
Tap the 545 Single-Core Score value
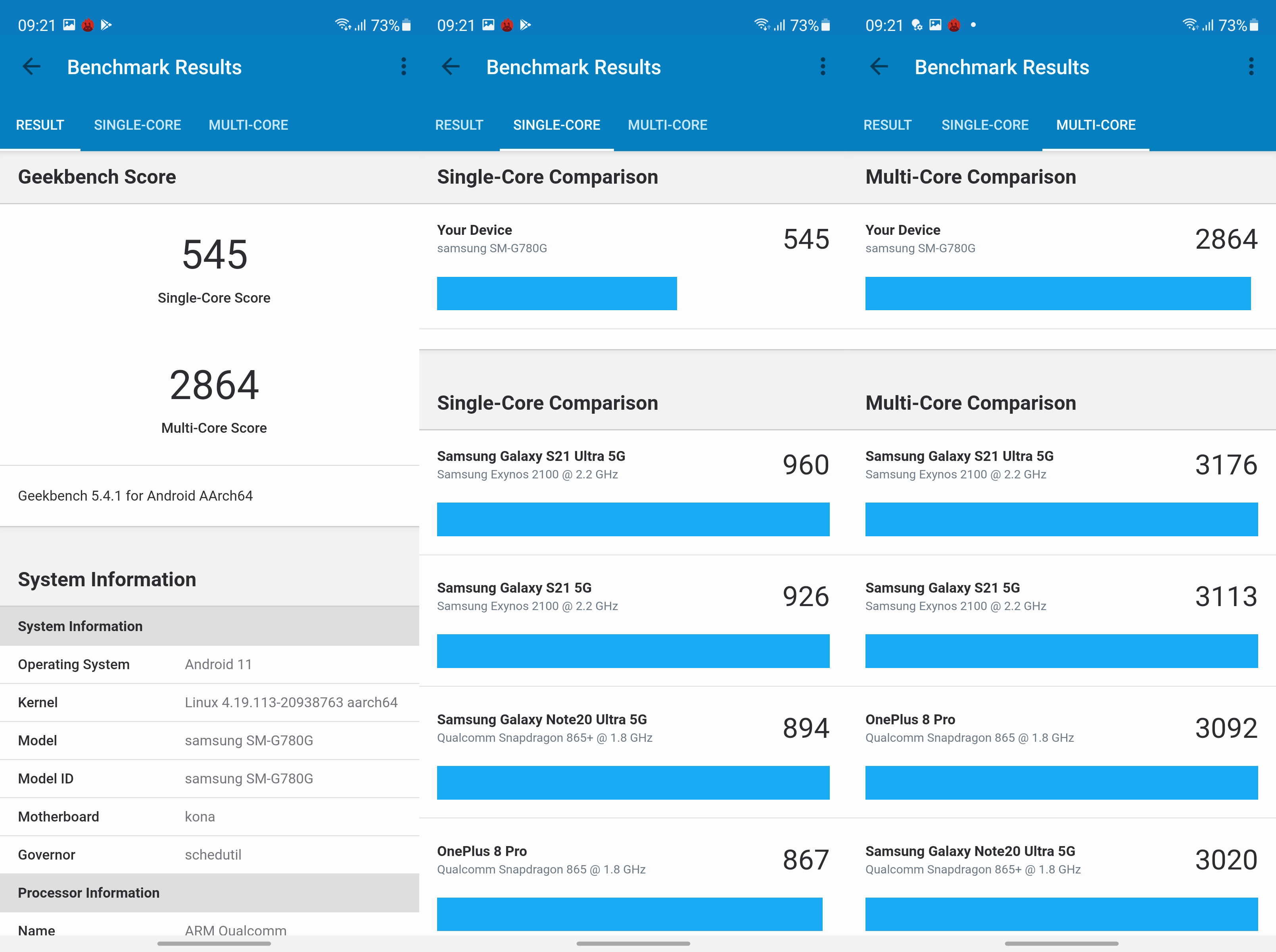(214, 255)
